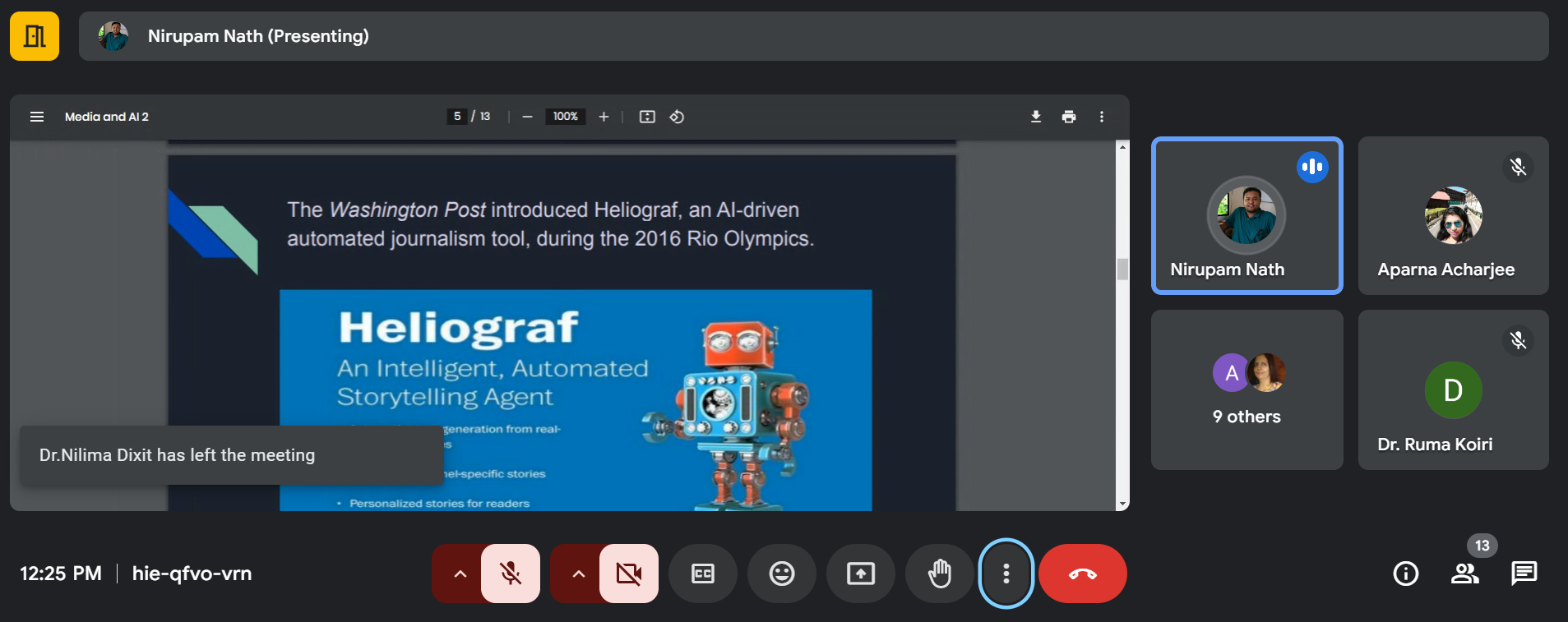Show the people participants panel

point(1464,574)
